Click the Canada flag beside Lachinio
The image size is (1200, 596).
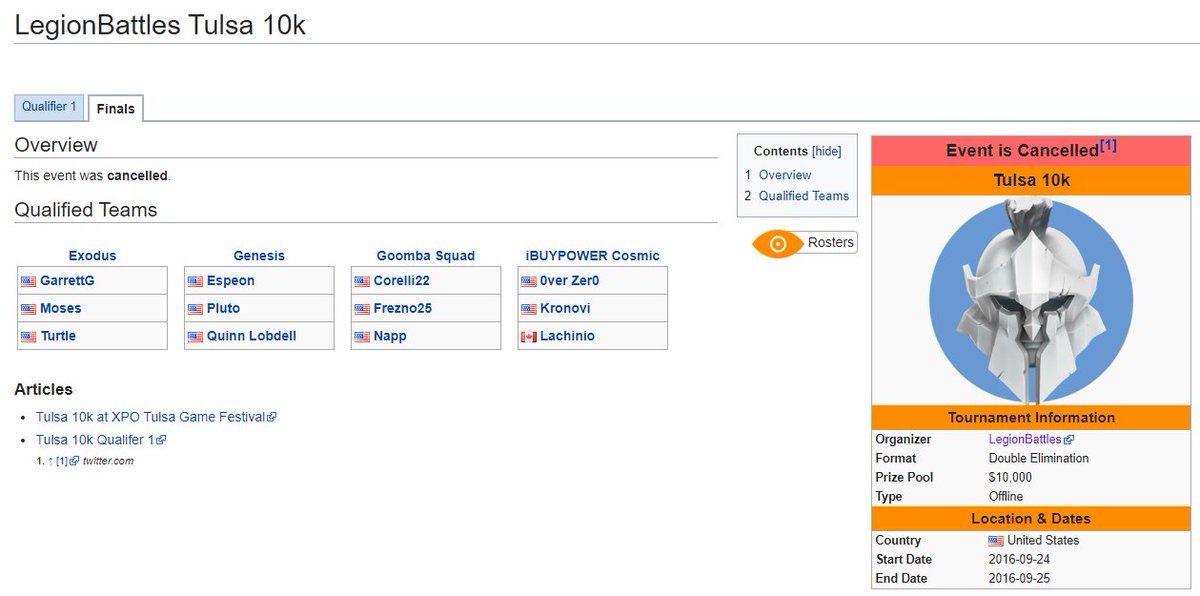(x=529, y=337)
